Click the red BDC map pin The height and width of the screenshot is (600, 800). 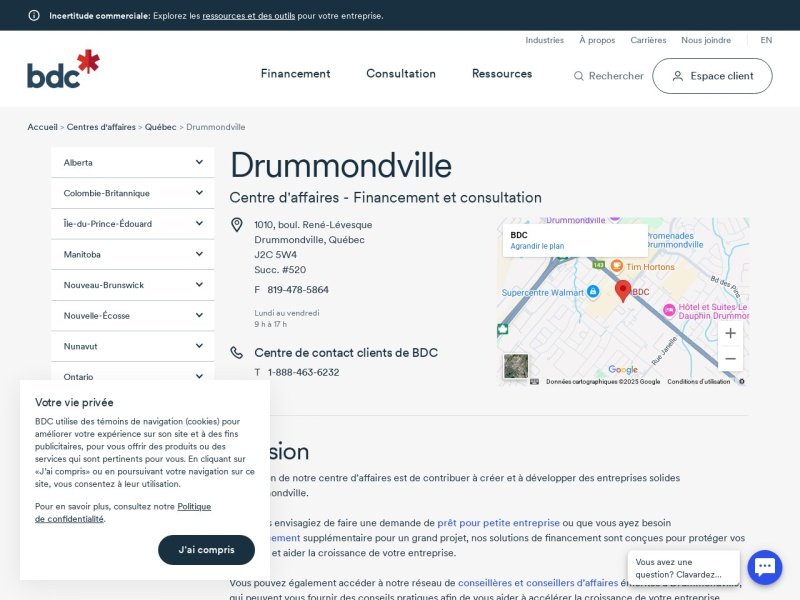click(x=622, y=291)
